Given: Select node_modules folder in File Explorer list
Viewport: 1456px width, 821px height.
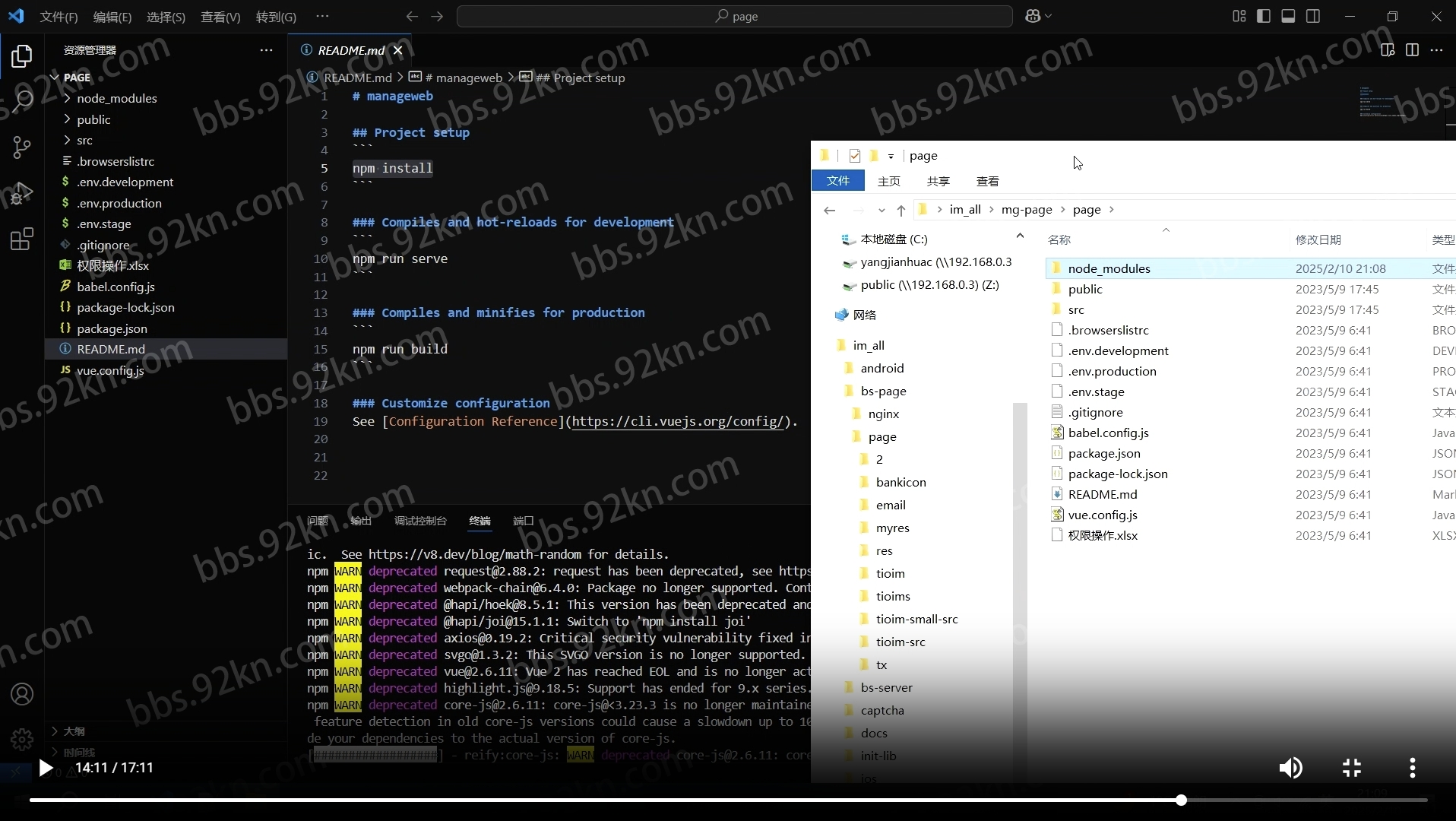Looking at the screenshot, I should (1109, 268).
